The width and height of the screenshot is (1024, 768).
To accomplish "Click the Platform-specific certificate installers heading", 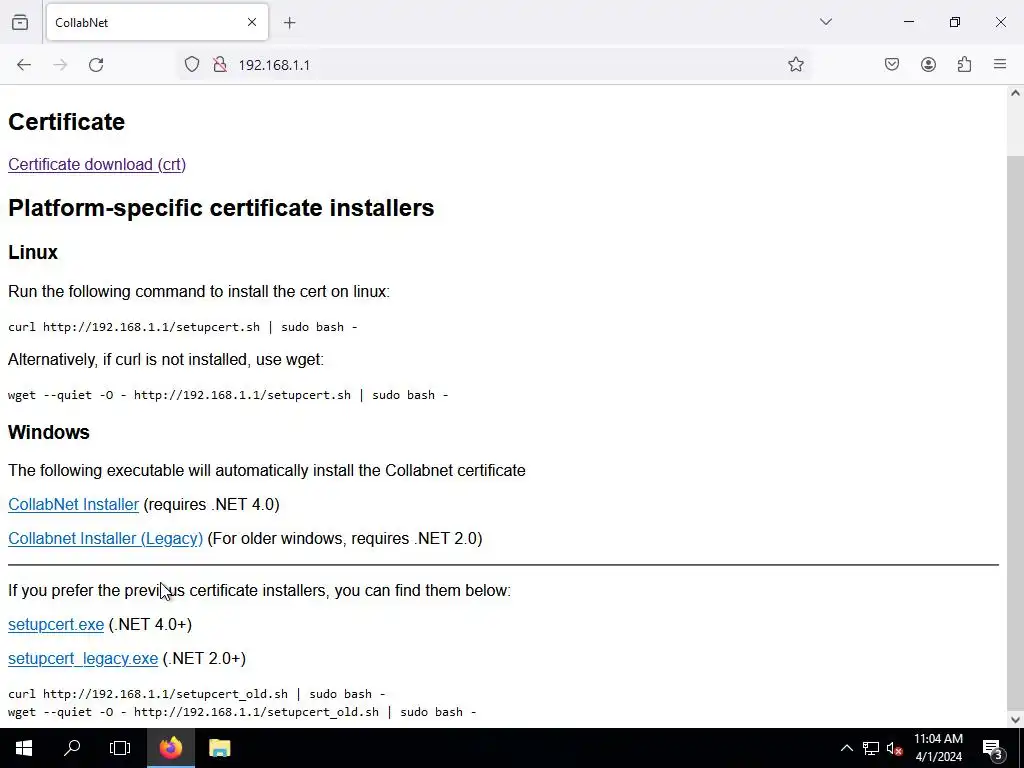I will click(x=221, y=208).
